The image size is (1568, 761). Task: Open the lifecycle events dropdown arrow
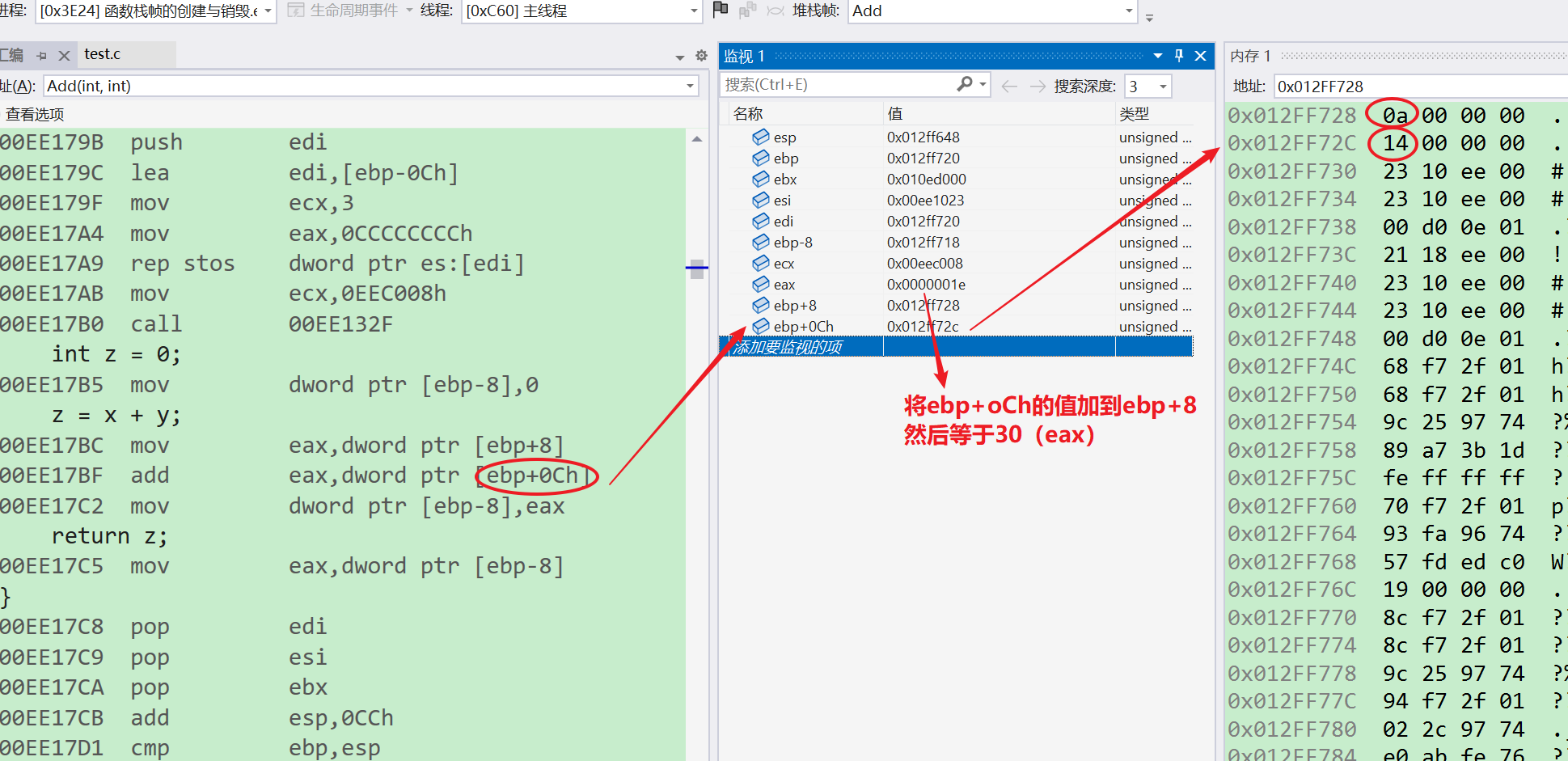click(x=409, y=11)
